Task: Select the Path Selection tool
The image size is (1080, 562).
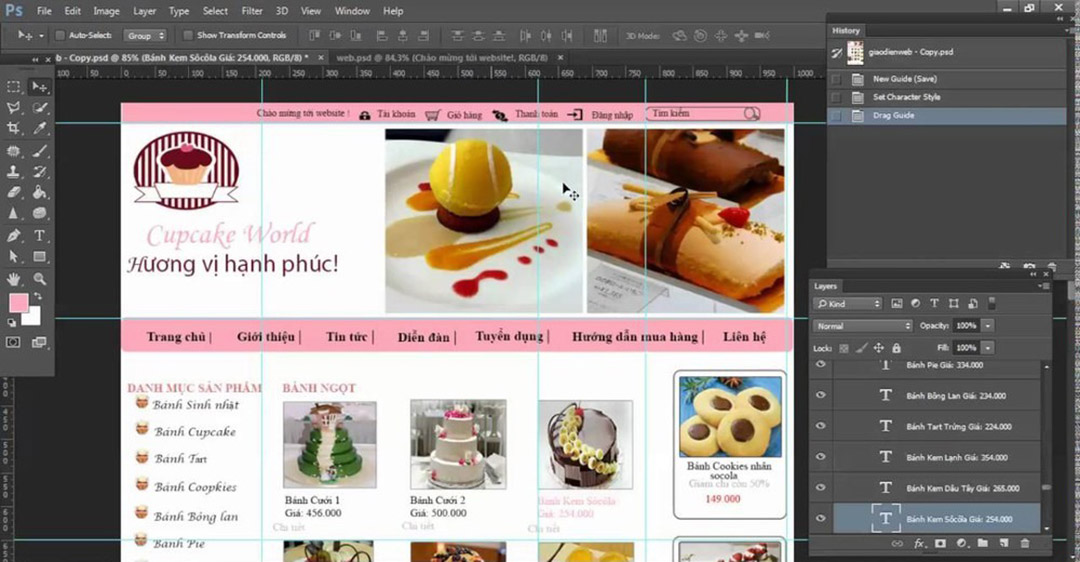Action: [13, 257]
